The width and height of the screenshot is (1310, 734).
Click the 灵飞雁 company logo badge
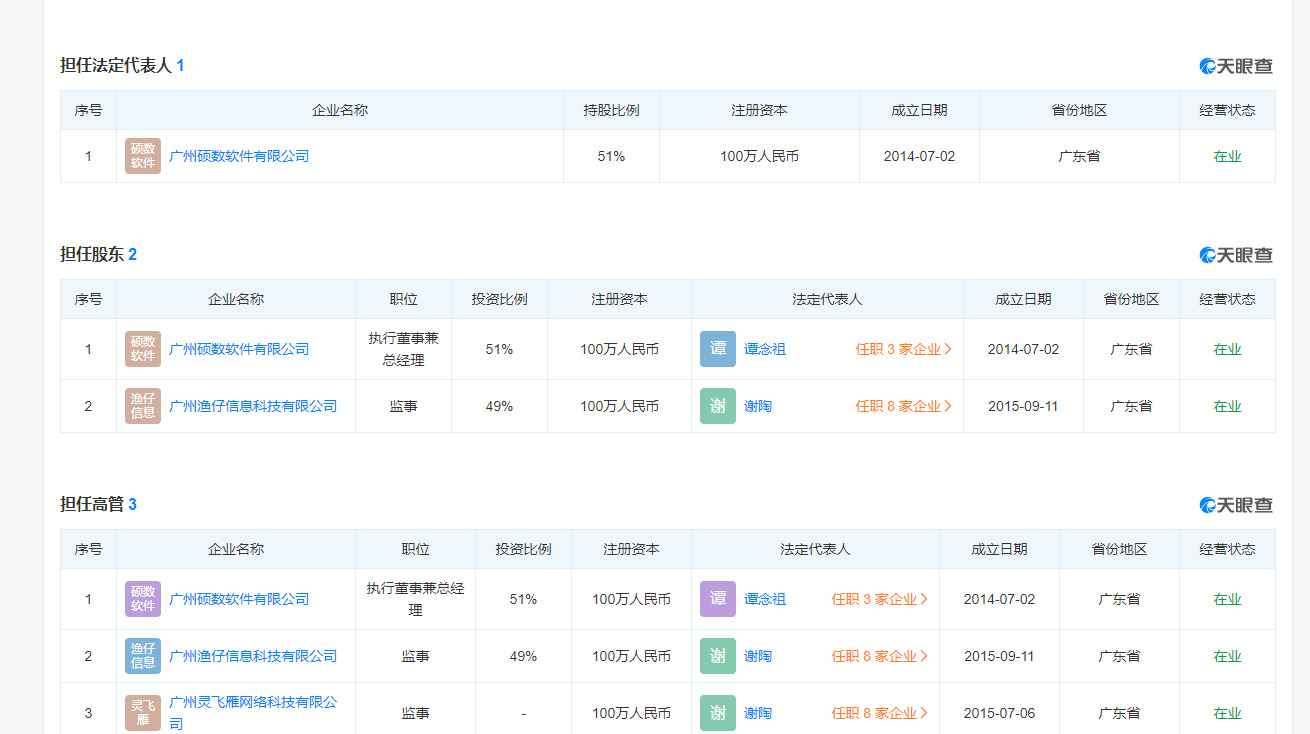[x=143, y=713]
